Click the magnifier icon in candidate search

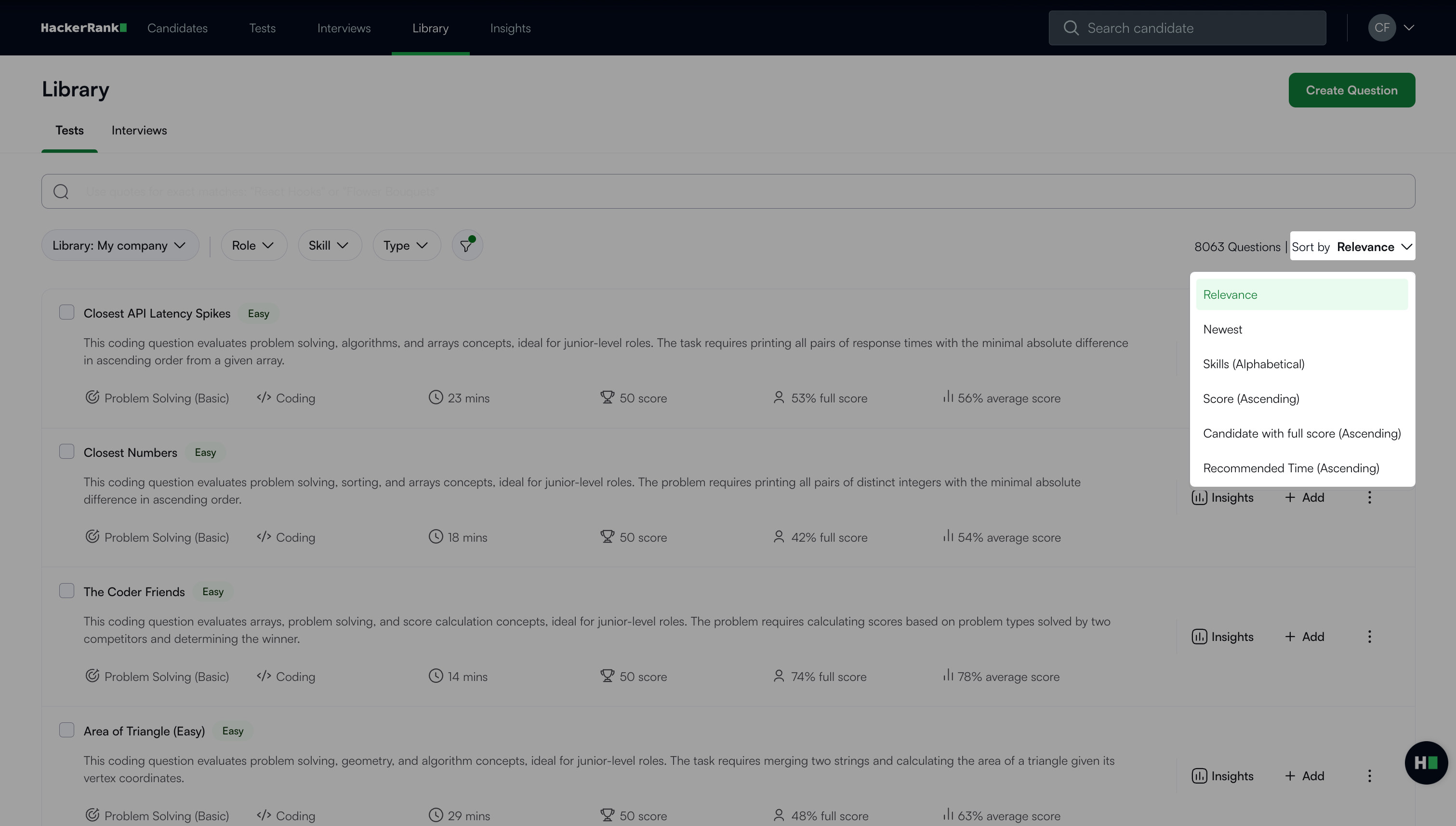coord(1071,28)
